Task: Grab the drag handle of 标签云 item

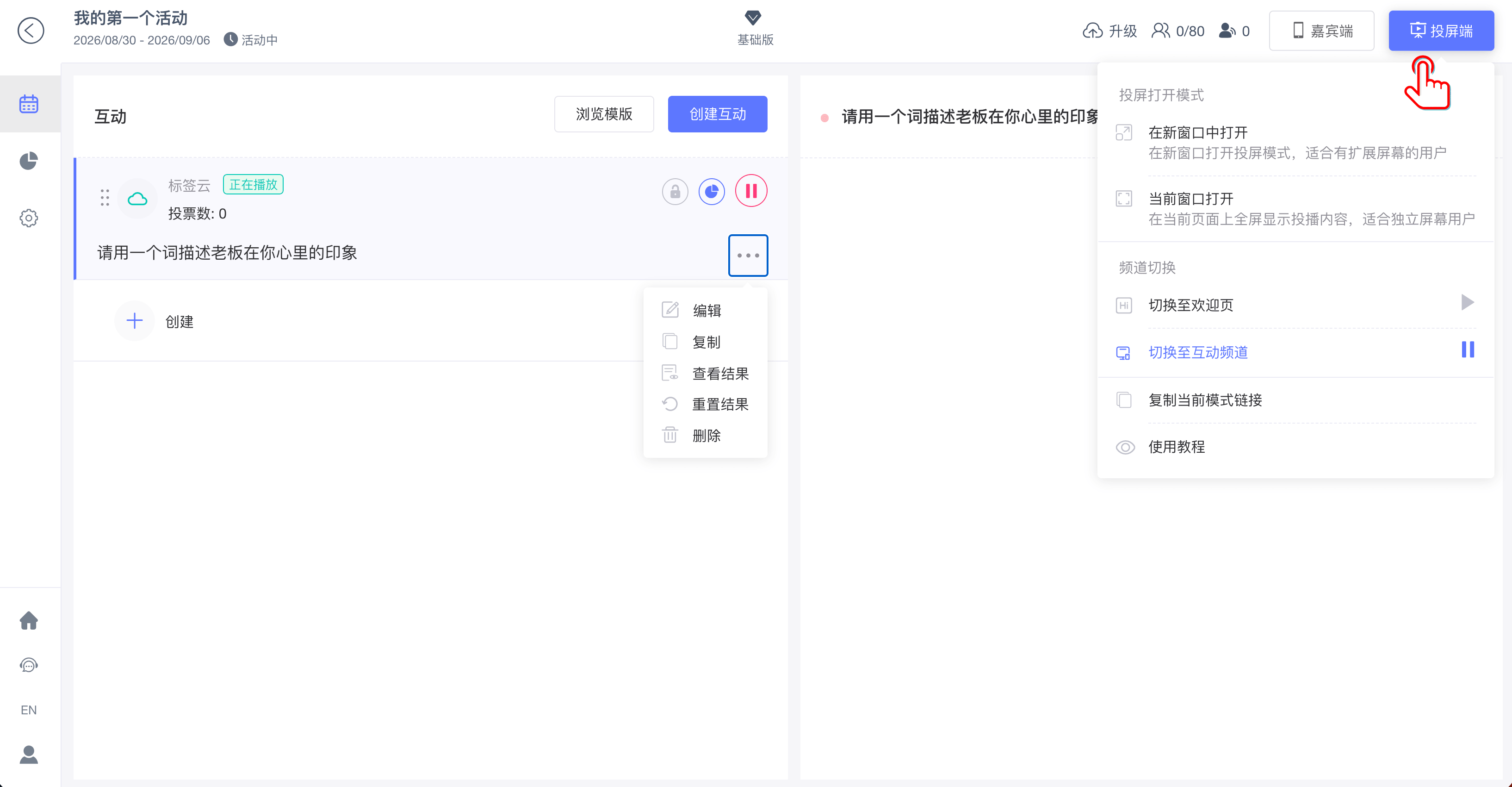Action: tap(105, 197)
